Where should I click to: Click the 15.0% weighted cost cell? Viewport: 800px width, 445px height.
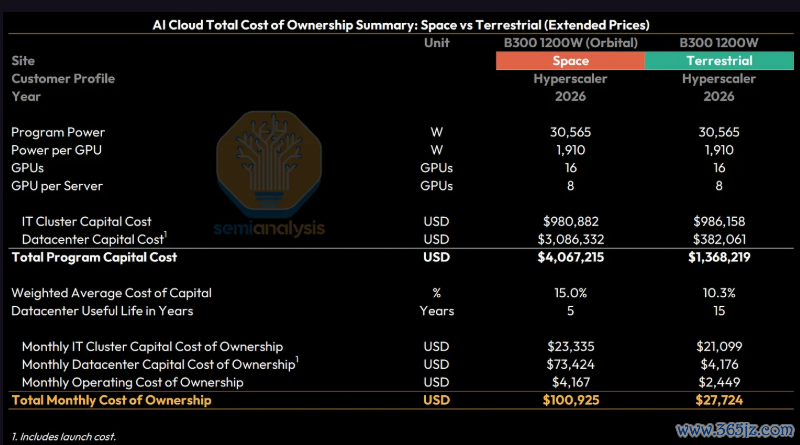(570, 293)
